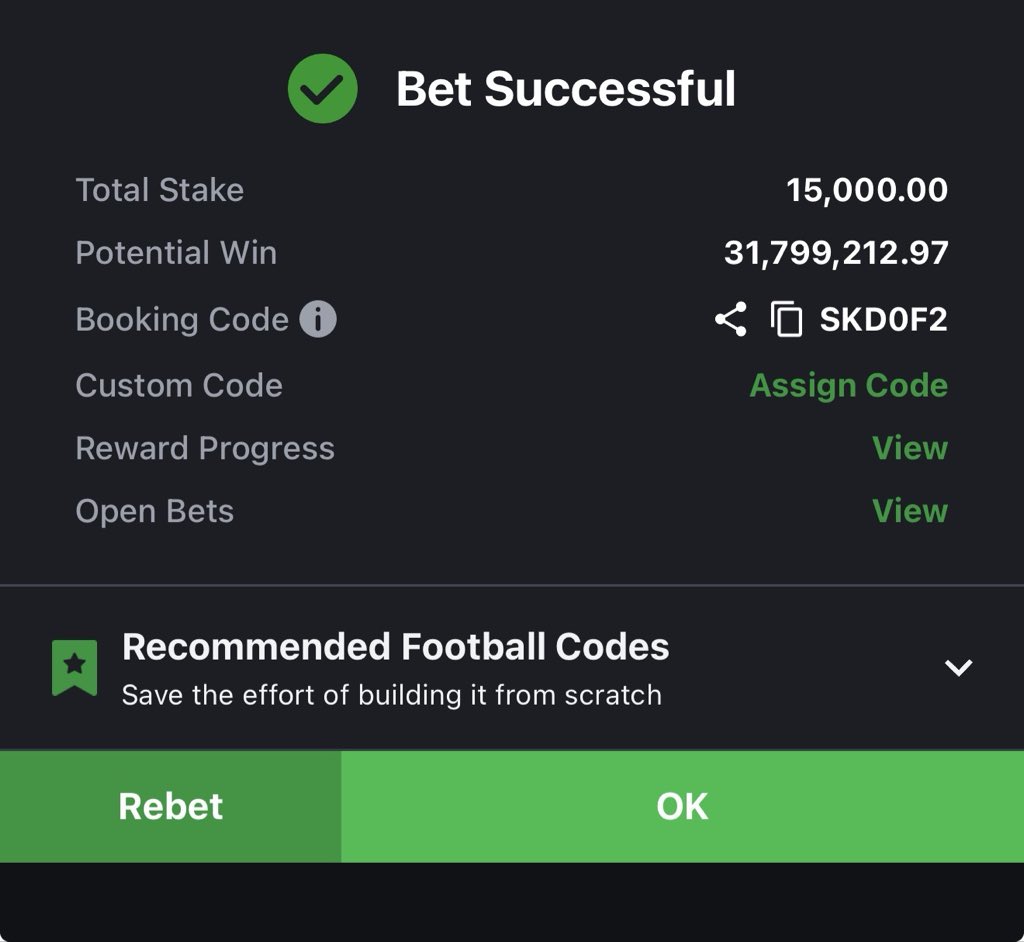Select the SKD0F2 booking code text
The width and height of the screenshot is (1024, 942).
pyautogui.click(x=883, y=320)
